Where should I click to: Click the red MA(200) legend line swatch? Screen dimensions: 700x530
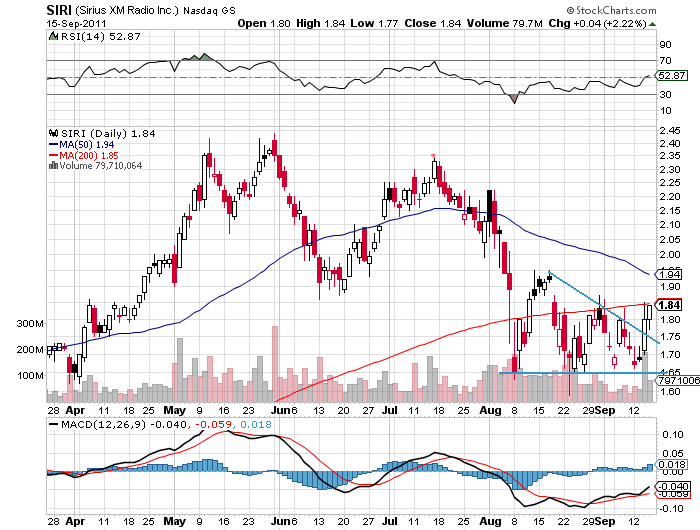pyautogui.click(x=54, y=155)
